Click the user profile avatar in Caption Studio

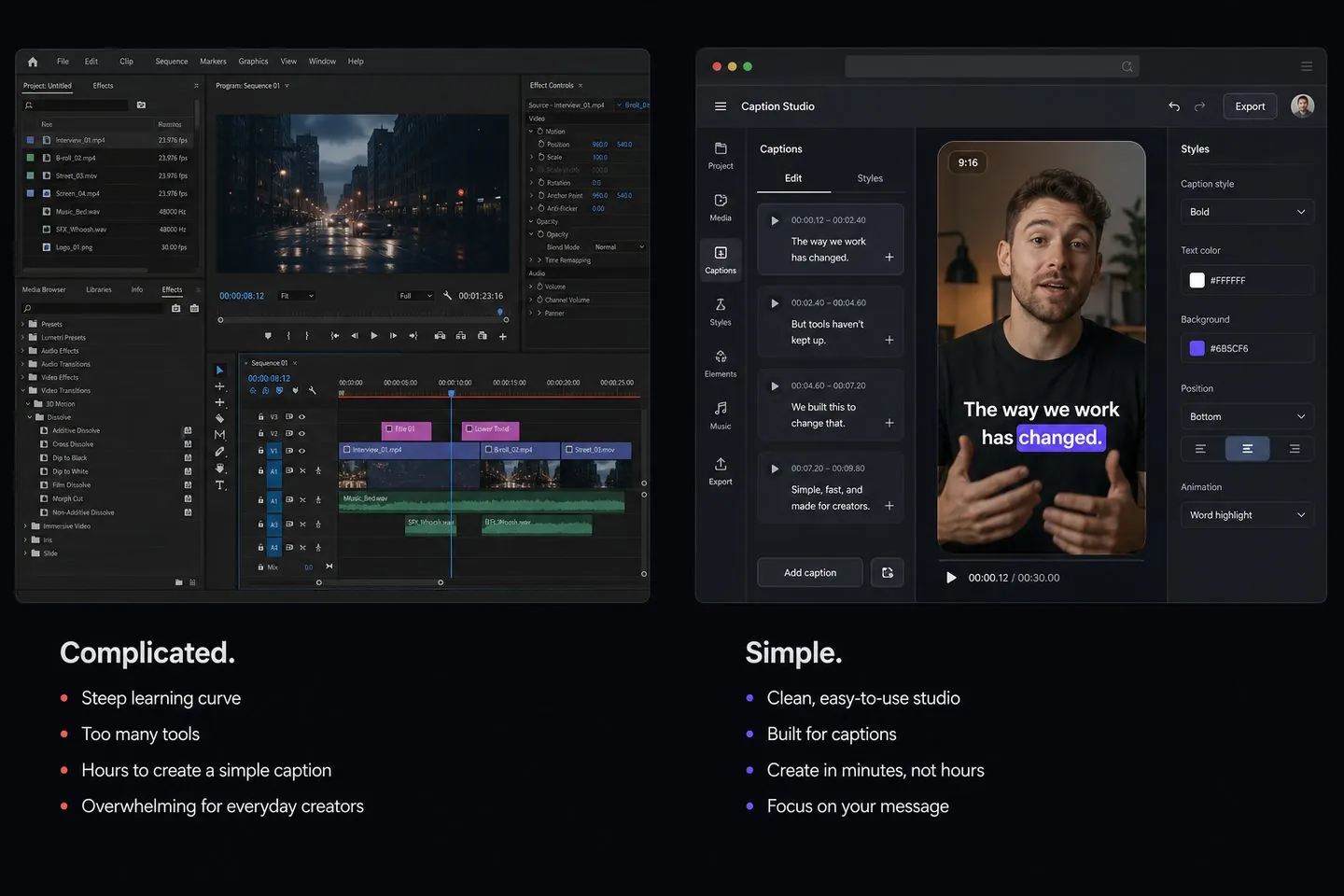pos(1302,105)
